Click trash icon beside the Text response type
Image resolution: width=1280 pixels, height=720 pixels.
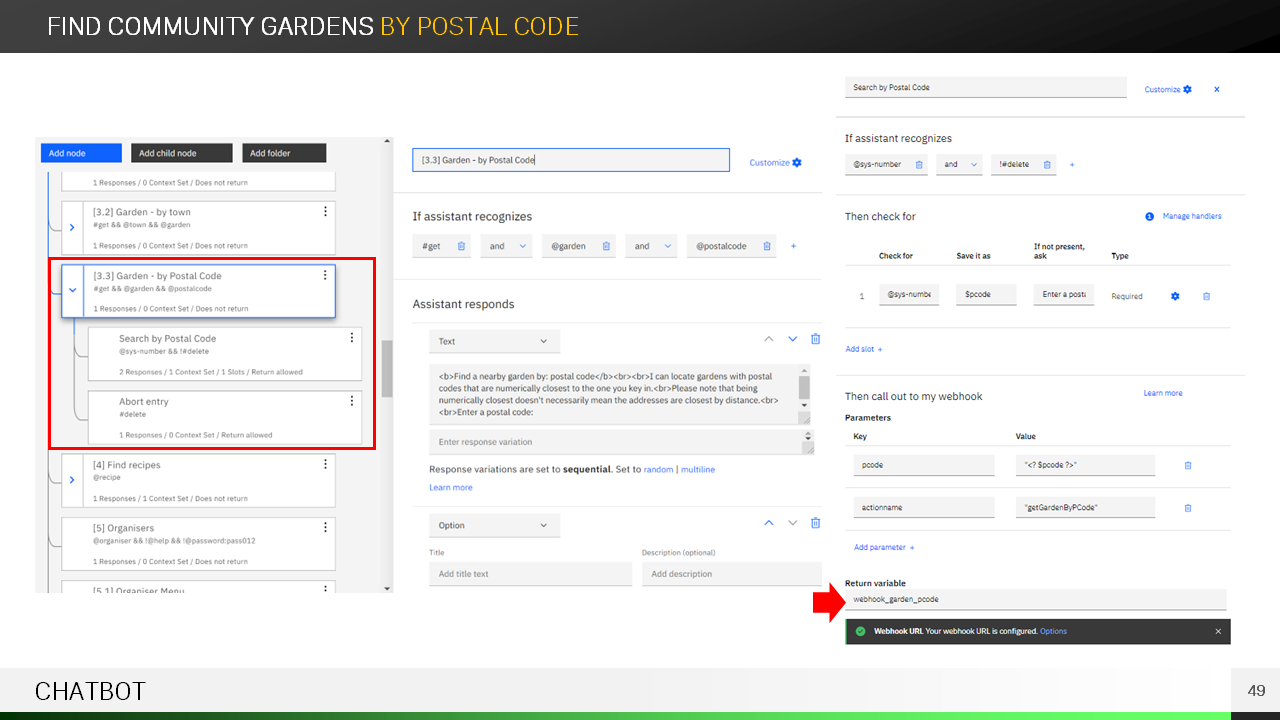[815, 340]
